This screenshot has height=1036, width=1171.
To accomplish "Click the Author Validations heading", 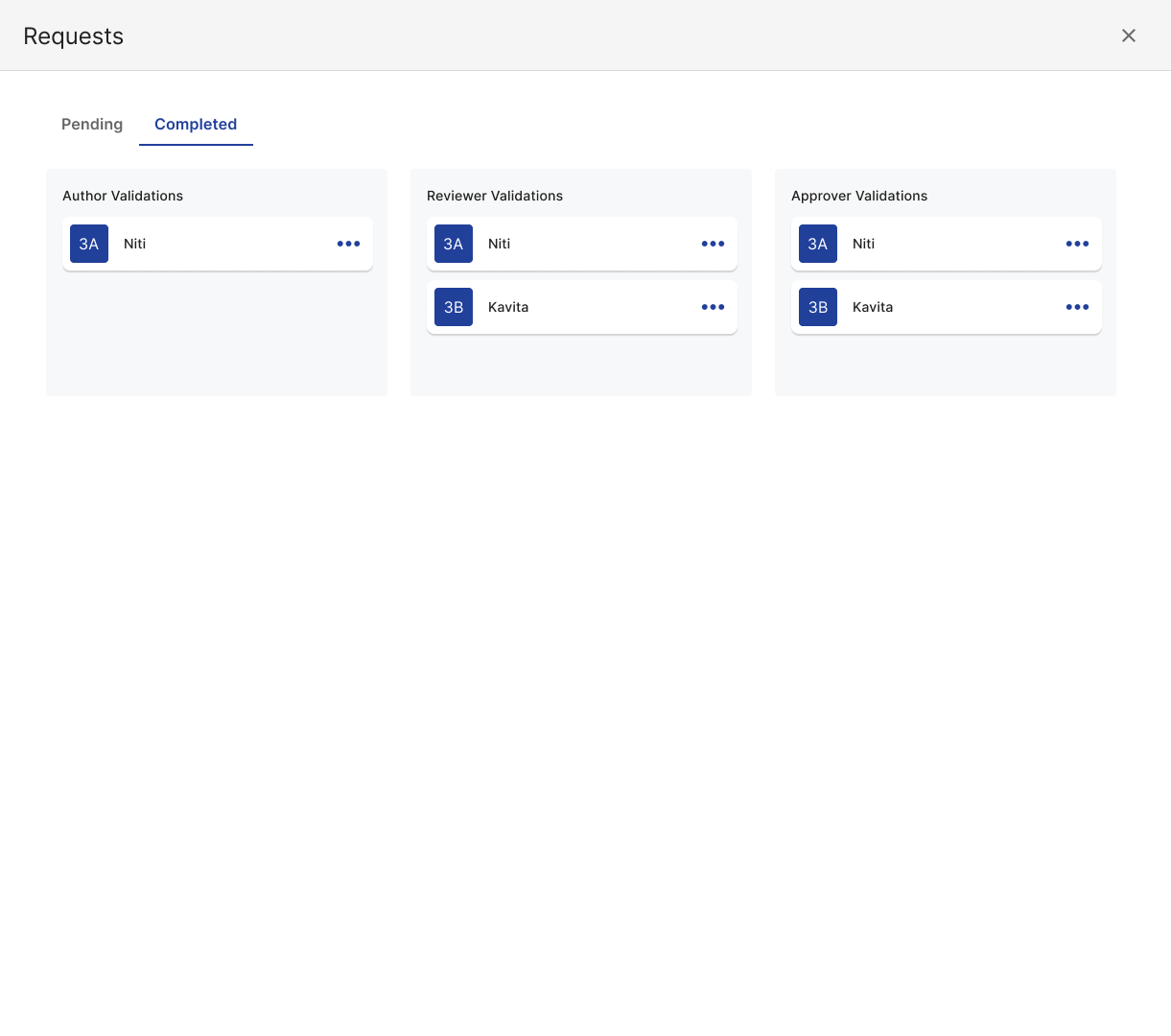I will point(123,196).
